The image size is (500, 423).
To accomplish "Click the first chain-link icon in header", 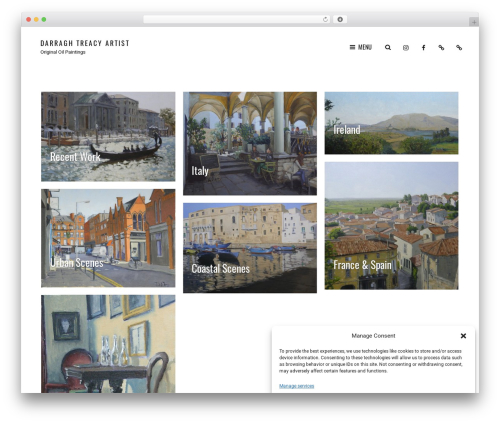I will click(x=441, y=48).
